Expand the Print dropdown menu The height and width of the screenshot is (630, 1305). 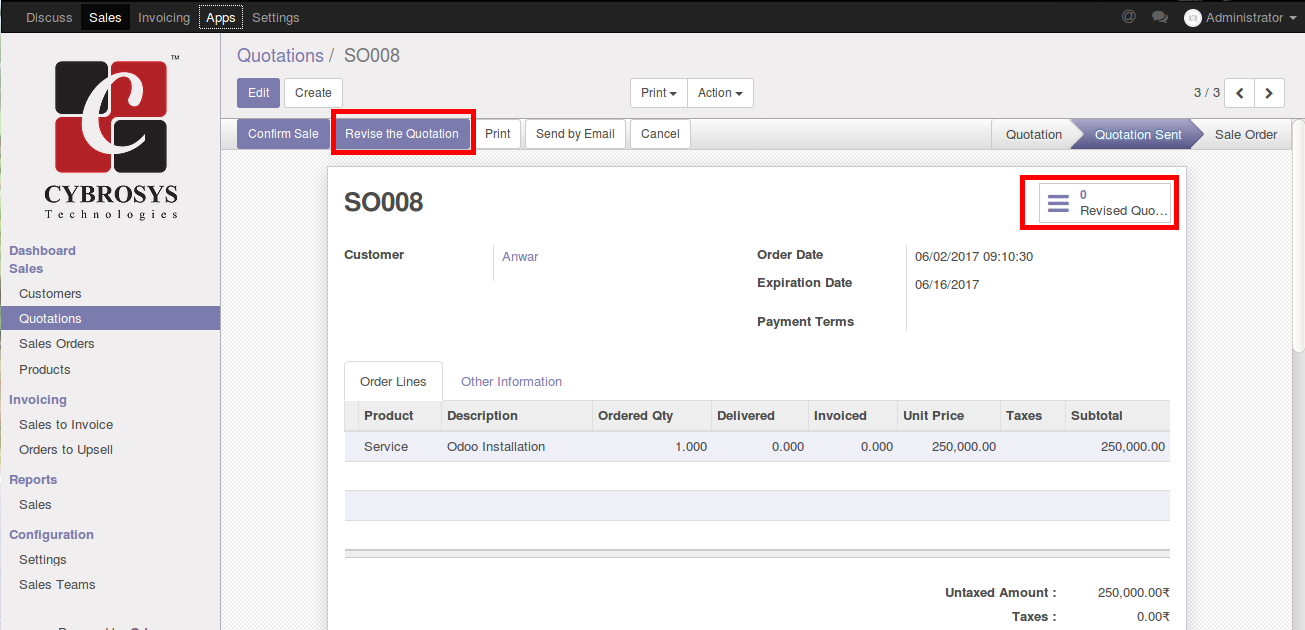(x=658, y=93)
